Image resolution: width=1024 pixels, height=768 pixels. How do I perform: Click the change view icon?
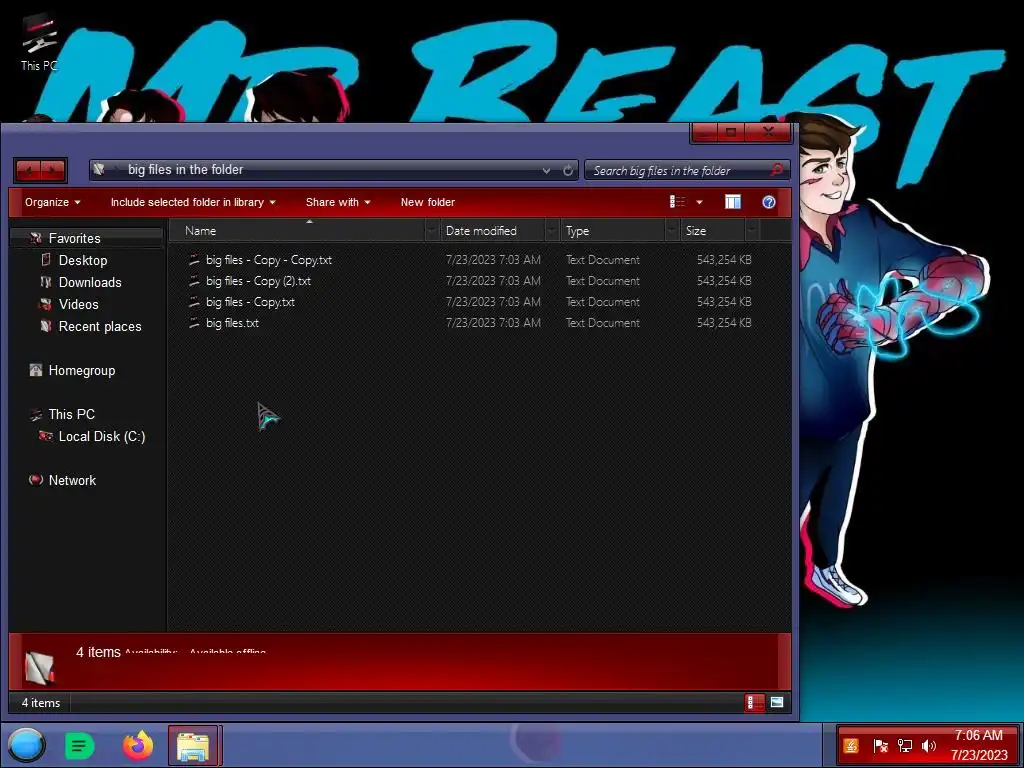tap(677, 202)
